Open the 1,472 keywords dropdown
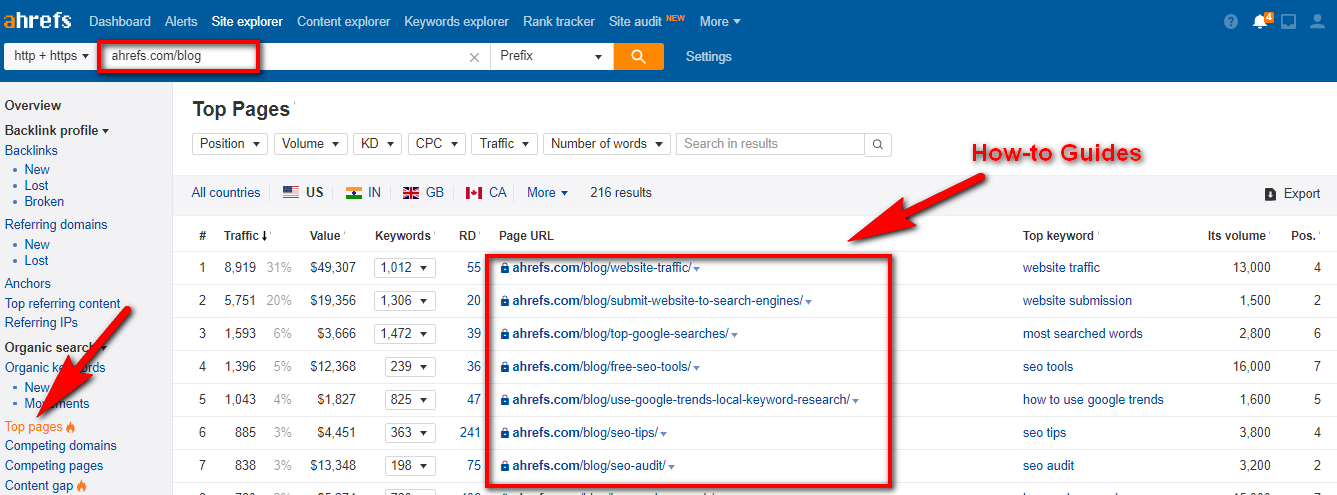 (x=405, y=334)
